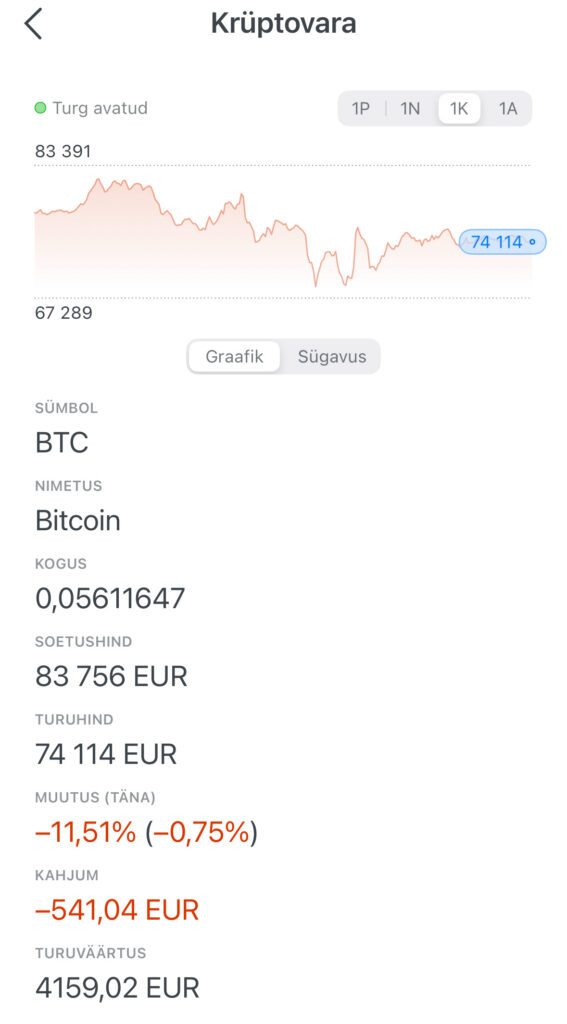567x1024 pixels.
Task: Tap the small circle in price badge
Action: point(532,242)
